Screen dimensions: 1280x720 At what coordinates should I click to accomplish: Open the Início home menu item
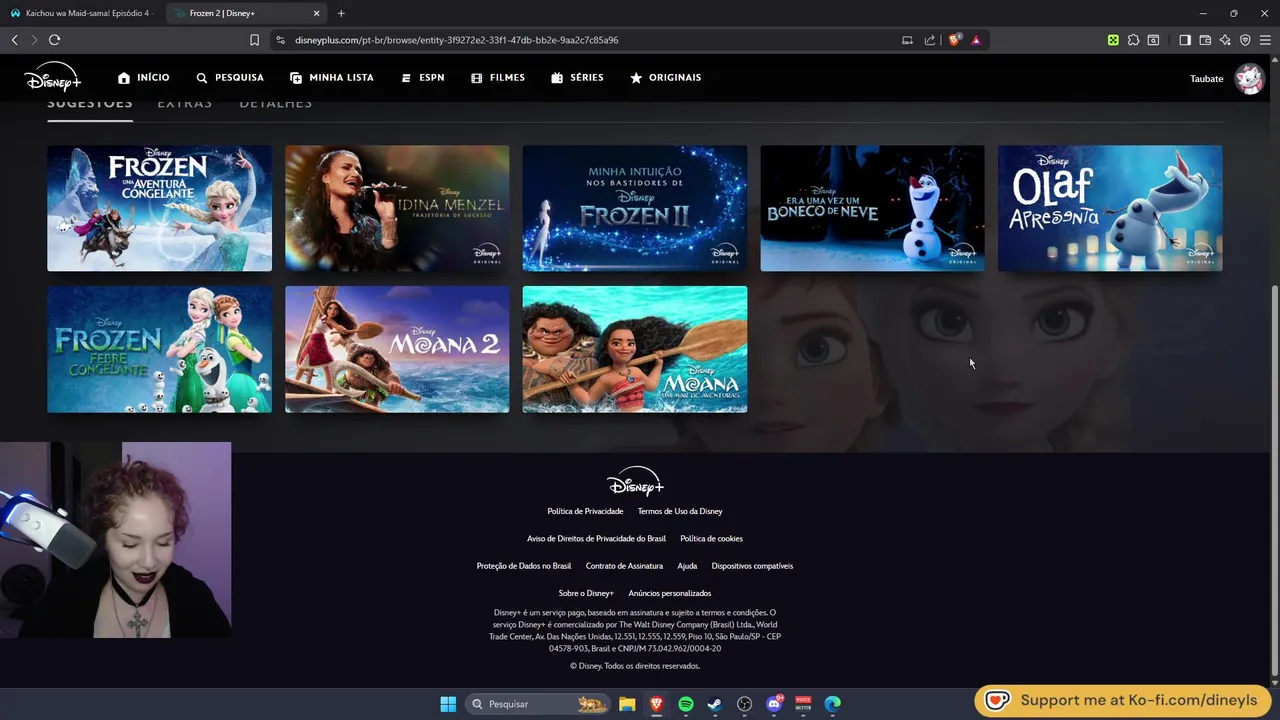tap(144, 77)
